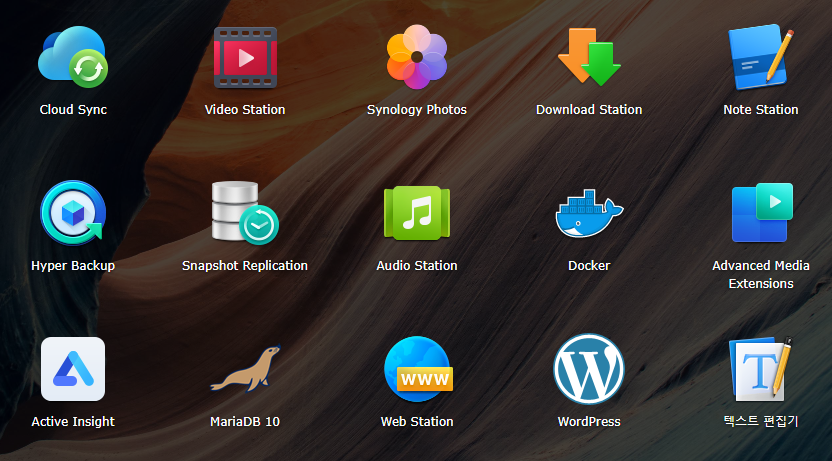The image size is (832, 461).
Task: Launch the Active Insight icon
Action: tap(73, 369)
